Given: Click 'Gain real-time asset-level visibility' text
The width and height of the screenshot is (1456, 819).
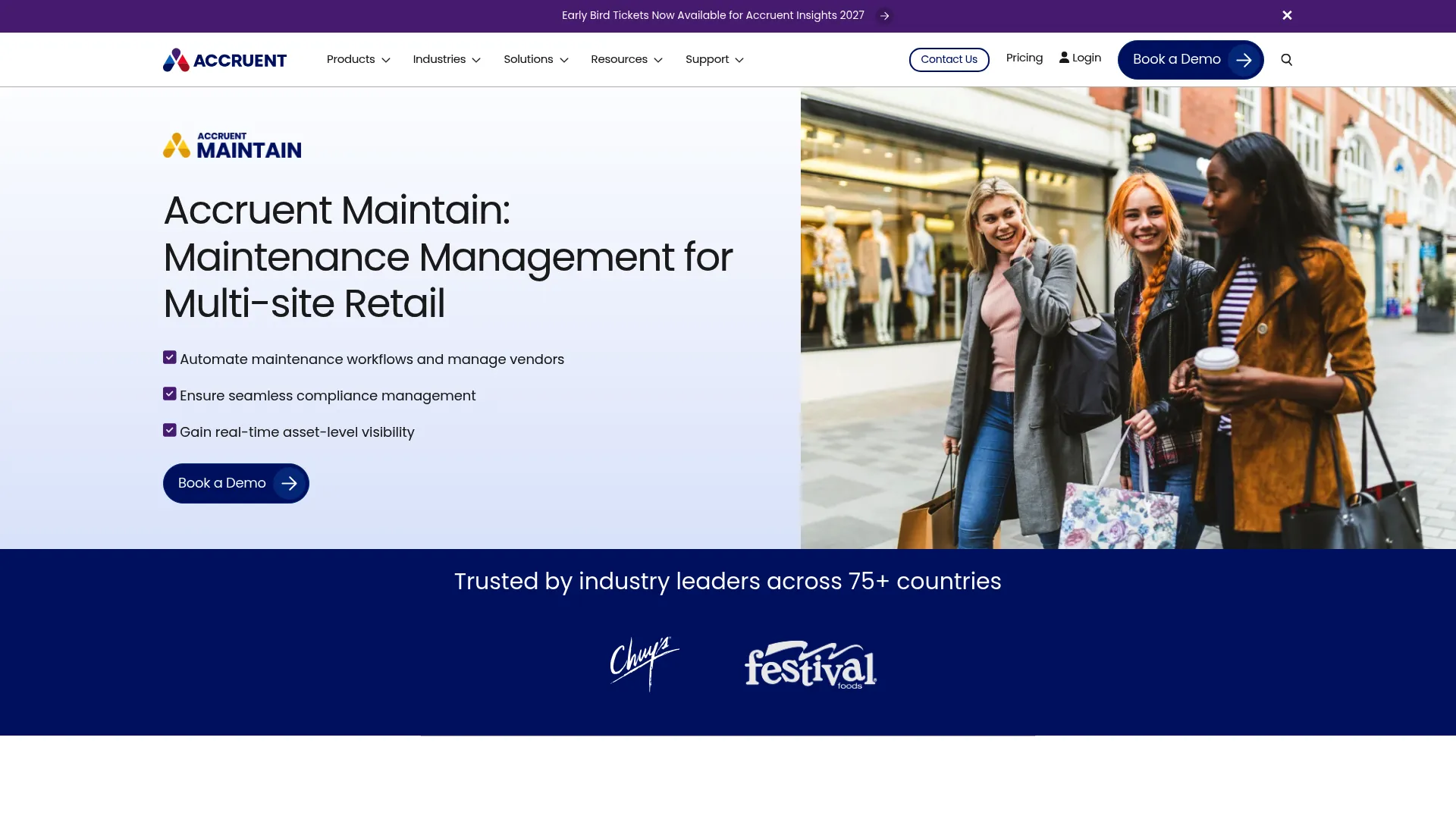Looking at the screenshot, I should (297, 432).
